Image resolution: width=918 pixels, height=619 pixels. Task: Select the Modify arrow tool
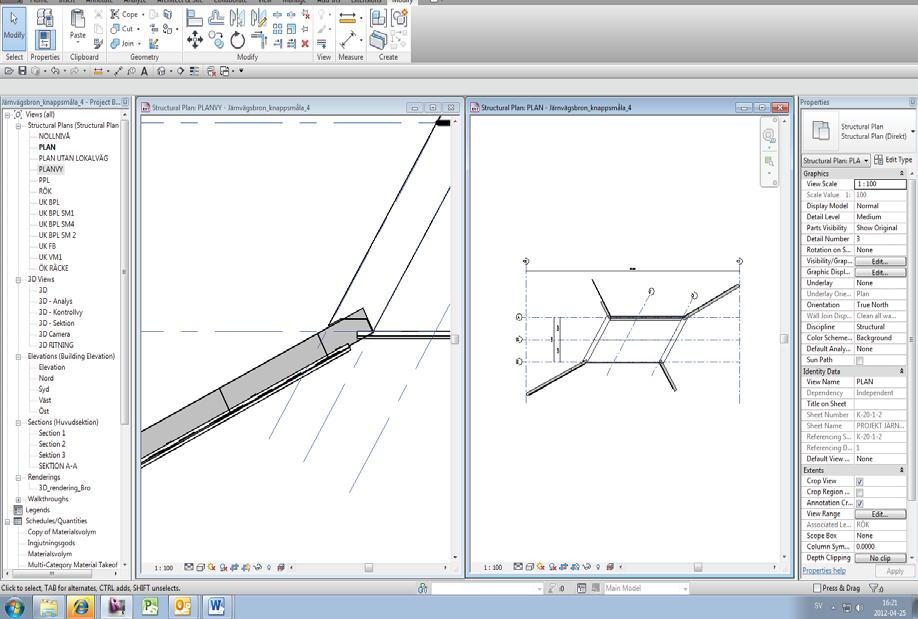14,27
